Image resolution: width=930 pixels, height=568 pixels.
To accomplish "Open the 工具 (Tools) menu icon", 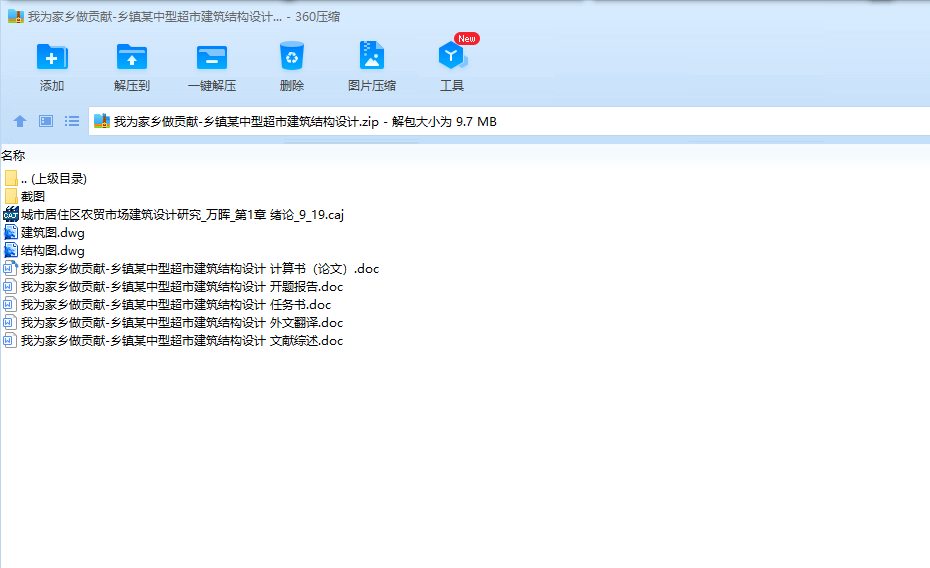I will 453,56.
